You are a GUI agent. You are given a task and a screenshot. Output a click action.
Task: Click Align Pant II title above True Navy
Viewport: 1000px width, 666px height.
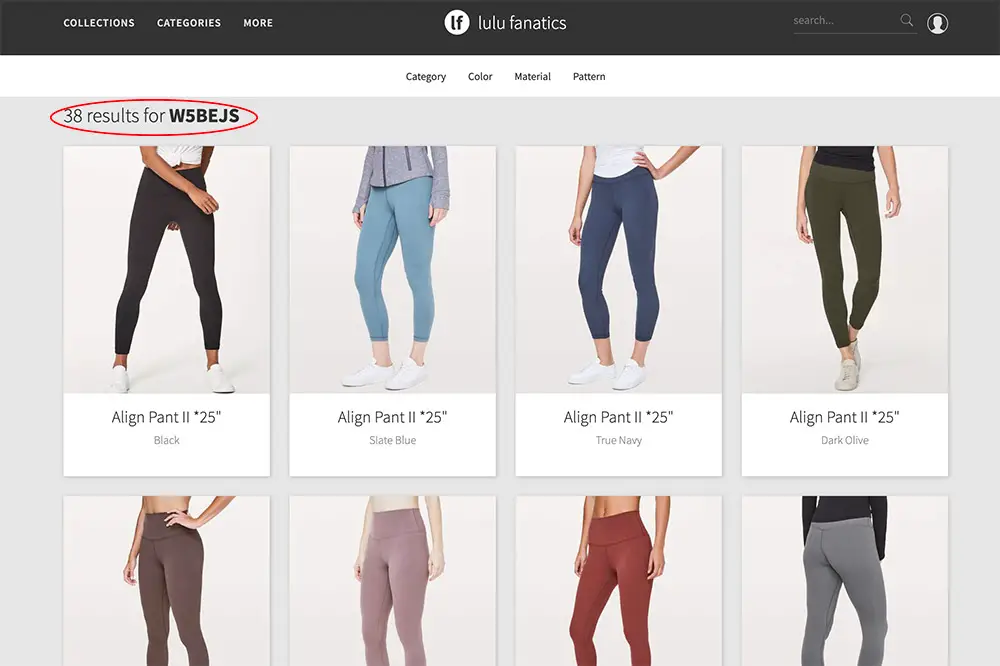coord(619,417)
